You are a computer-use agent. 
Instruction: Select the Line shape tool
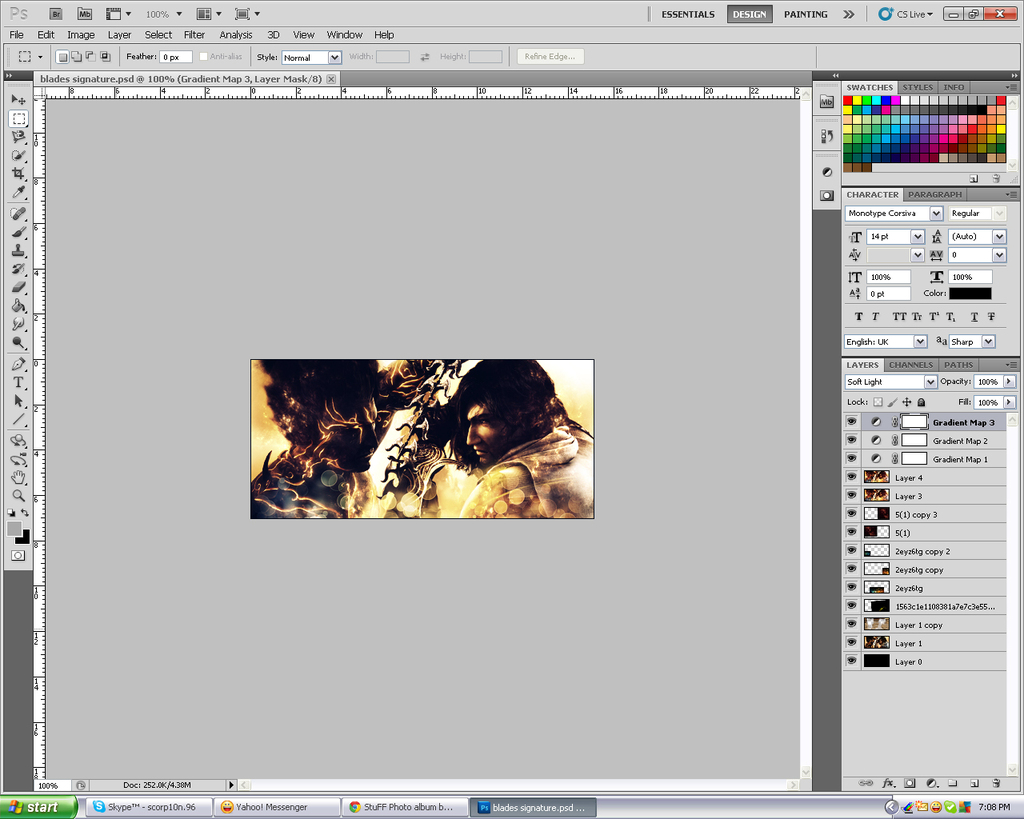tap(18, 419)
